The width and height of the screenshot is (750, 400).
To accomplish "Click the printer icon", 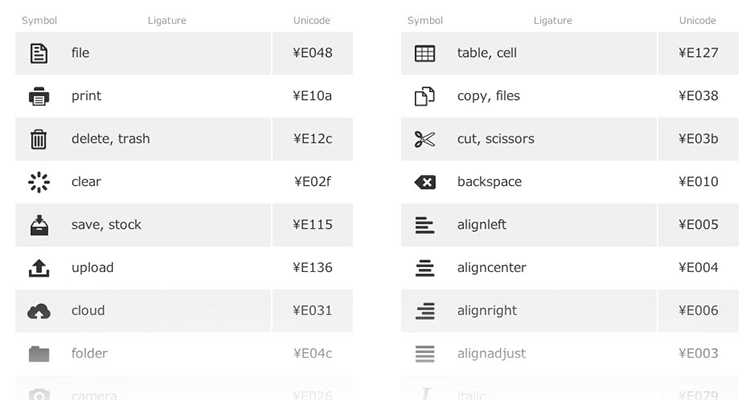I will click(x=39, y=96).
